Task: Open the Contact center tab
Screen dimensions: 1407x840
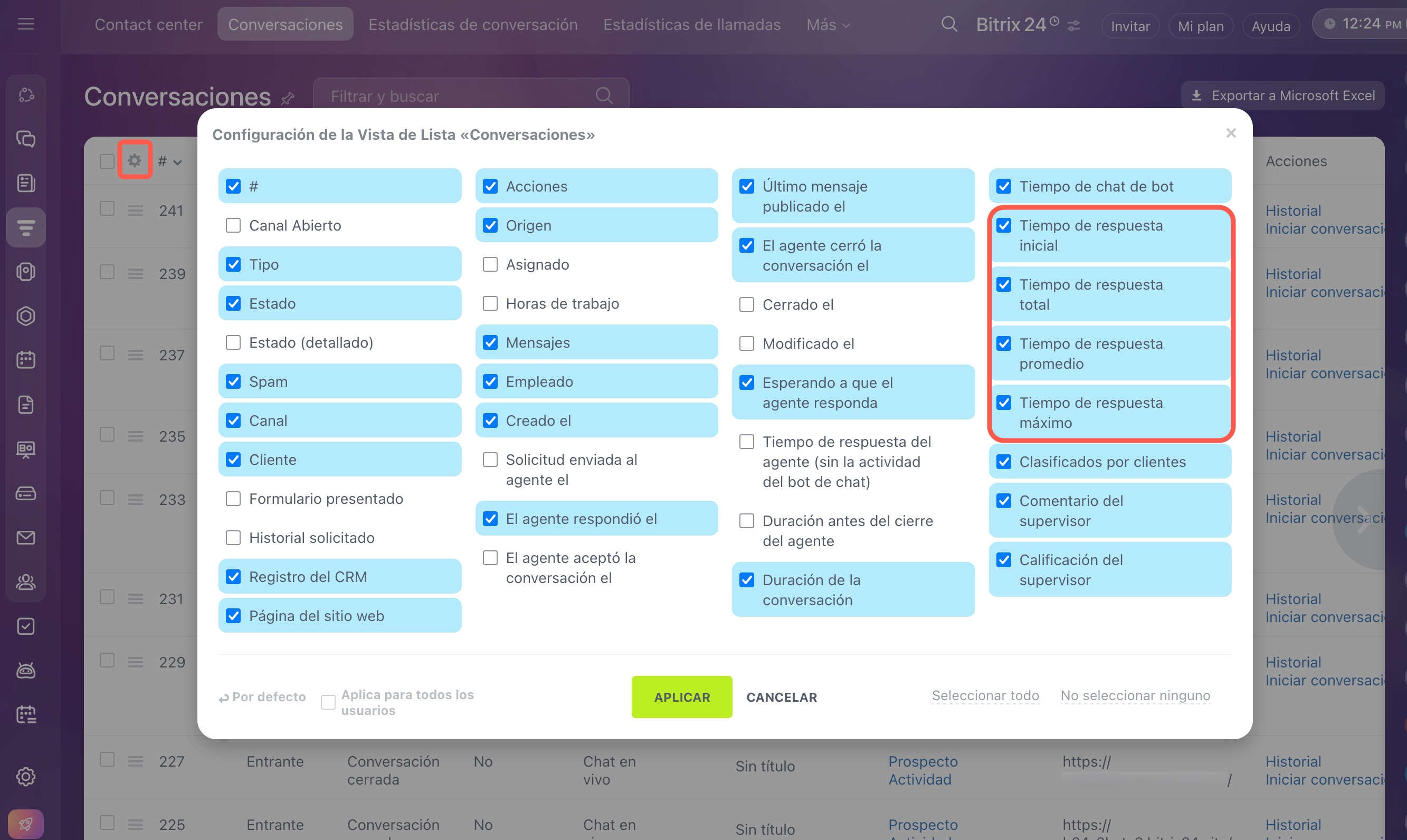Action: 148,25
